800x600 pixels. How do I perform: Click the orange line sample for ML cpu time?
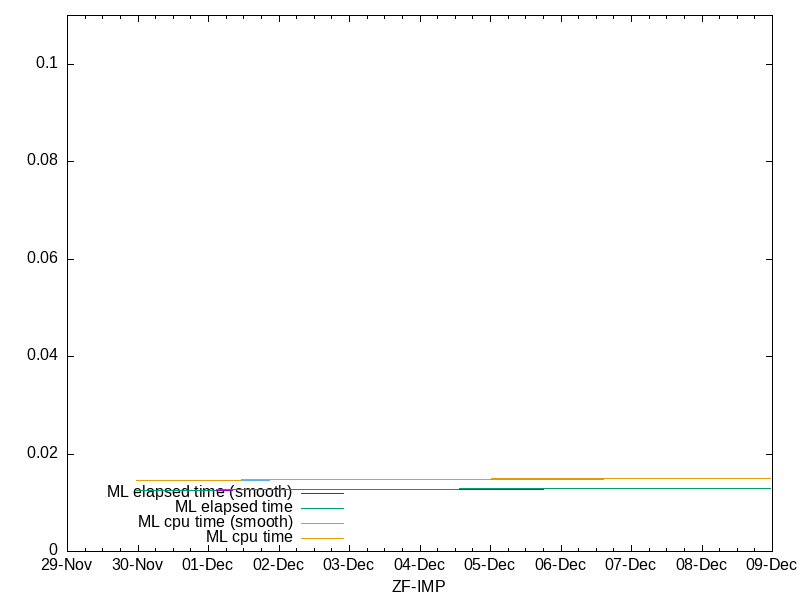coord(322,538)
